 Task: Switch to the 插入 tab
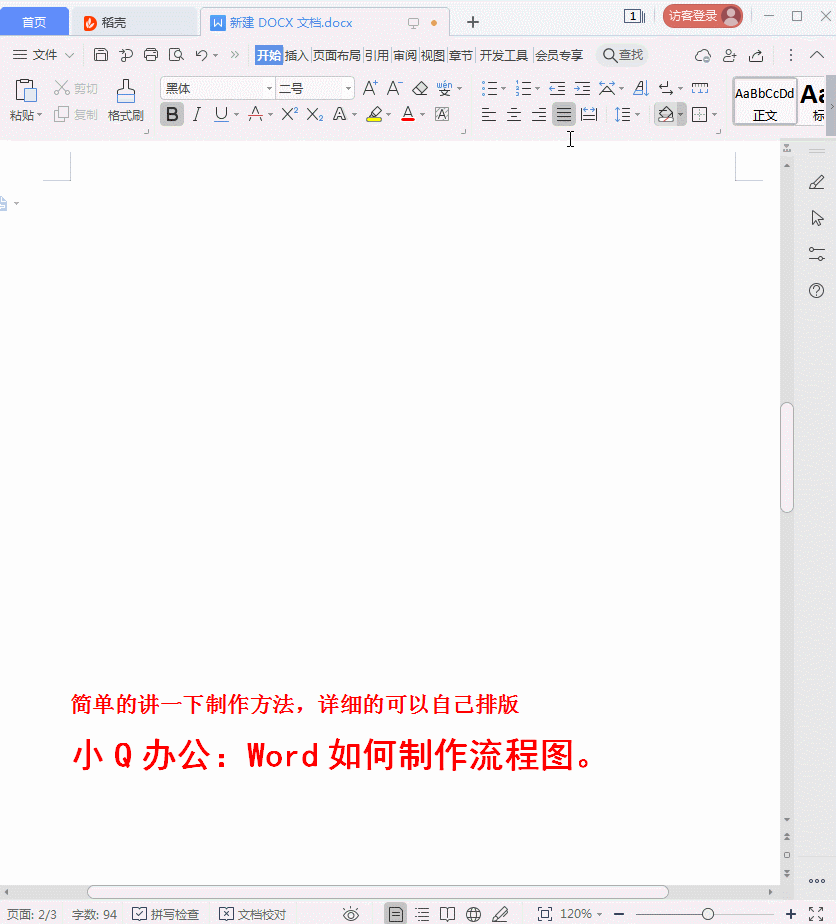coord(296,55)
